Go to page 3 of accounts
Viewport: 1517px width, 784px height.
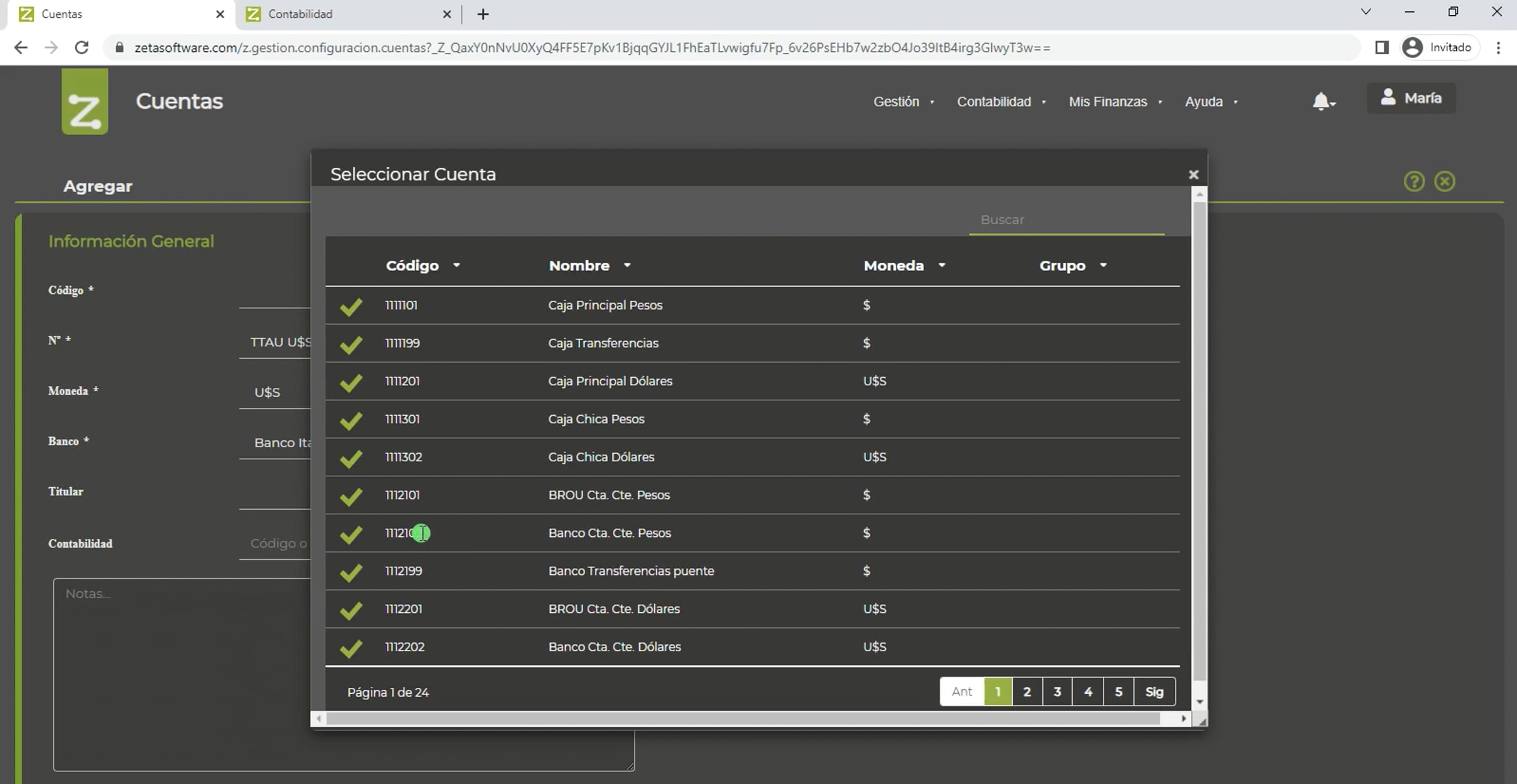pyautogui.click(x=1057, y=692)
